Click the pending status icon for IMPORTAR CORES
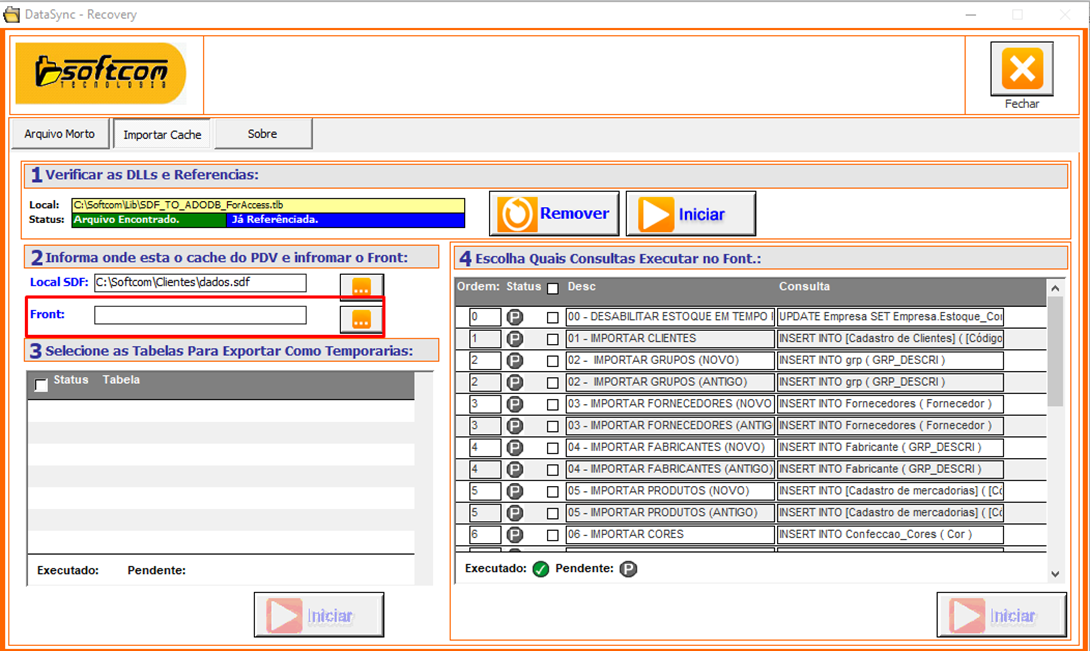1090x651 pixels. click(515, 535)
